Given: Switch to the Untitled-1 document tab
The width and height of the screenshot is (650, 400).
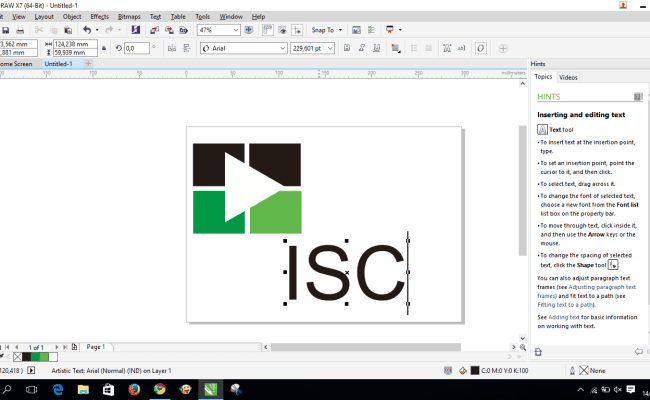Looking at the screenshot, I should 58,64.
